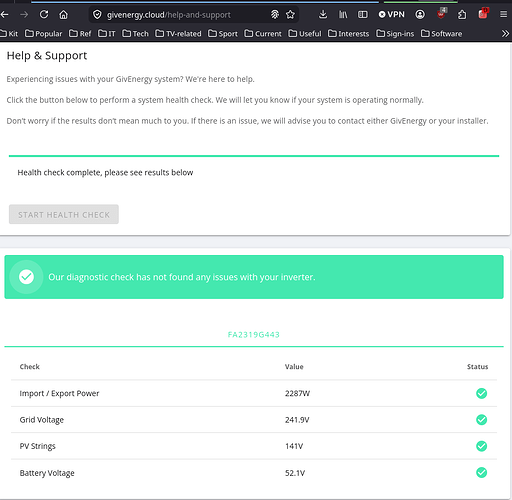Image resolution: width=512 pixels, height=500 pixels.
Task: Expand the bookmarks overflow chevron
Action: [505, 34]
